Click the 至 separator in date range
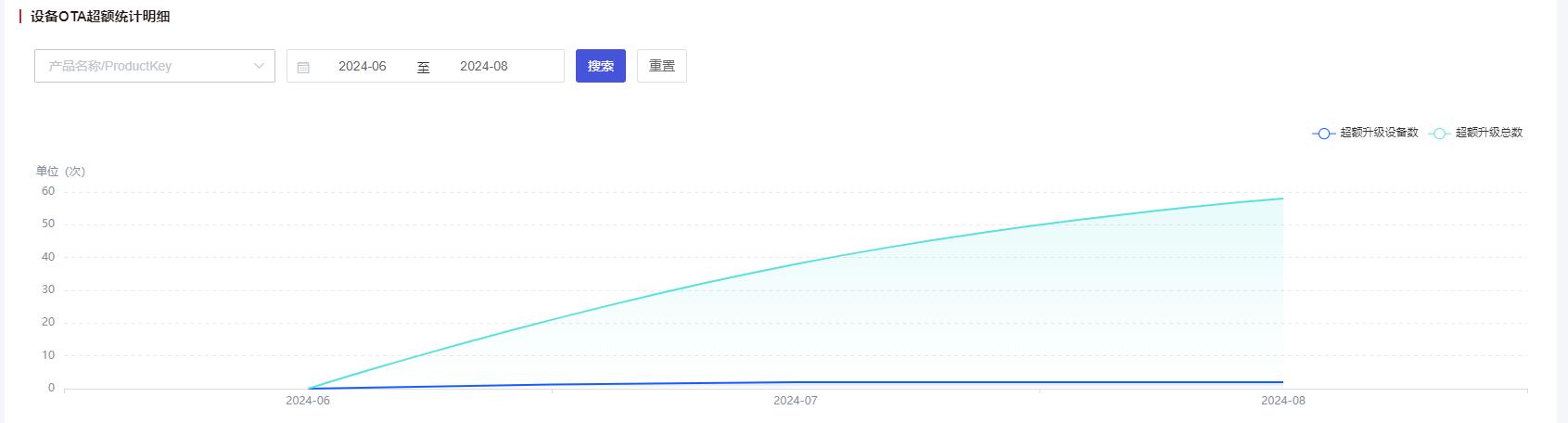Screen dimensions: 1568x423 [x=424, y=67]
